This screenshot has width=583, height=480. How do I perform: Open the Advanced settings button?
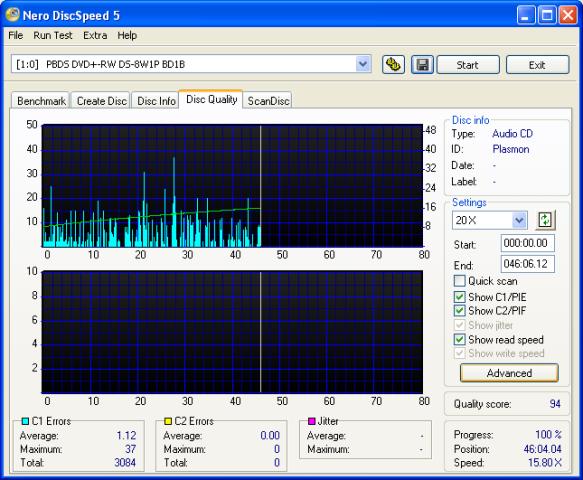[509, 373]
